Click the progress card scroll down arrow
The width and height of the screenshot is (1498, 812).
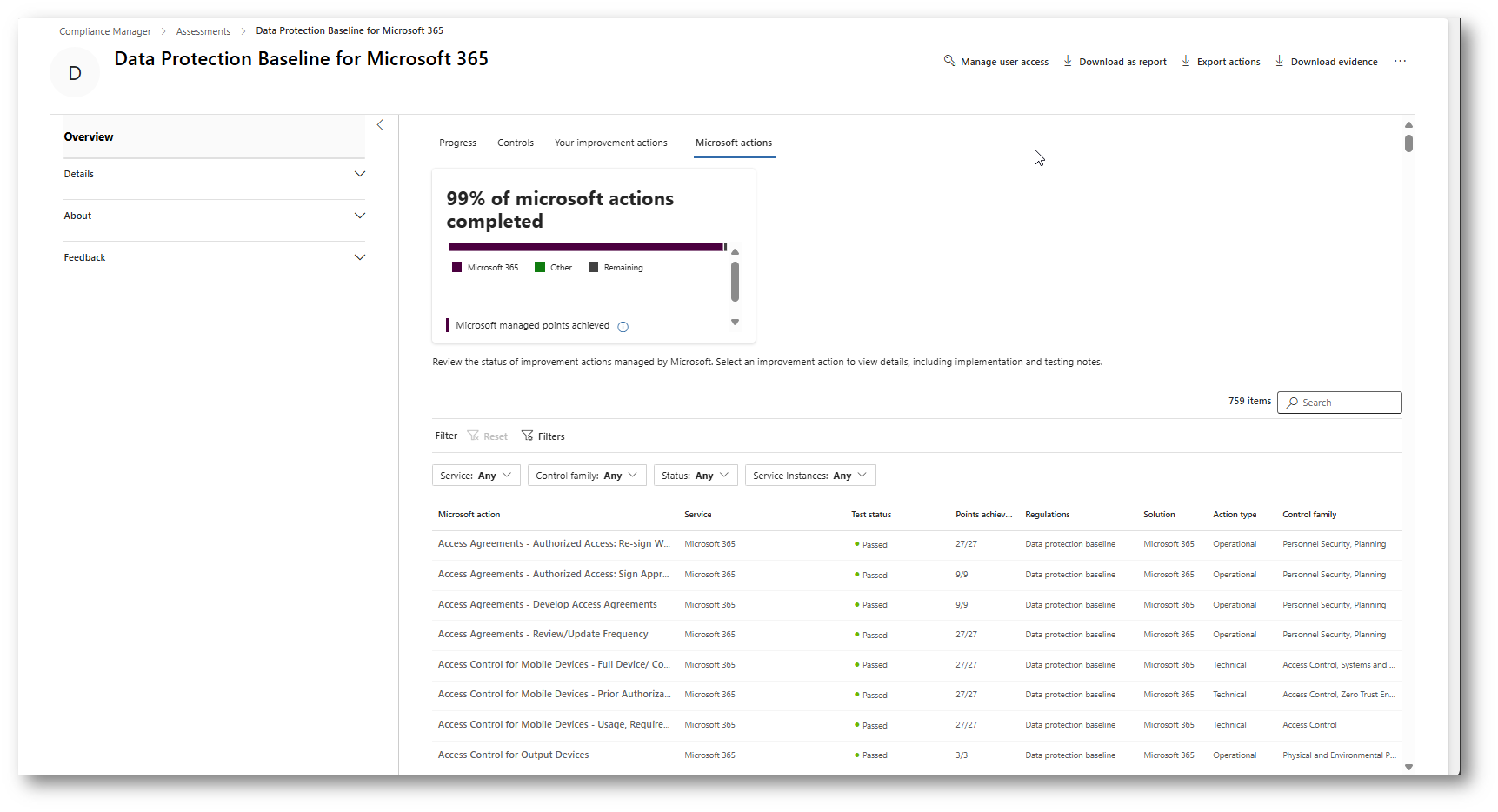735,323
